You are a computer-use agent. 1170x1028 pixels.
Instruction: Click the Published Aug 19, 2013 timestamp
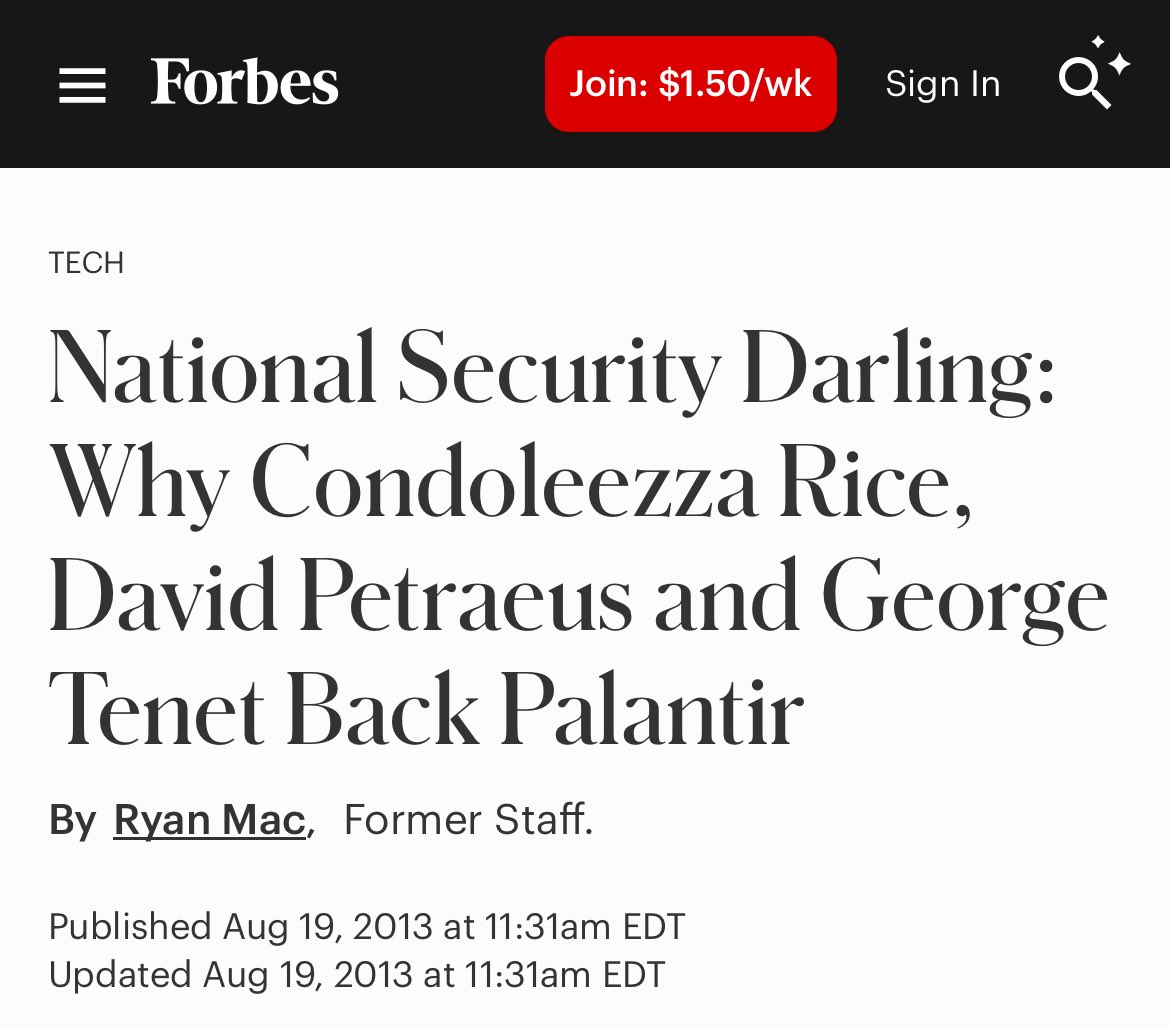[366, 926]
